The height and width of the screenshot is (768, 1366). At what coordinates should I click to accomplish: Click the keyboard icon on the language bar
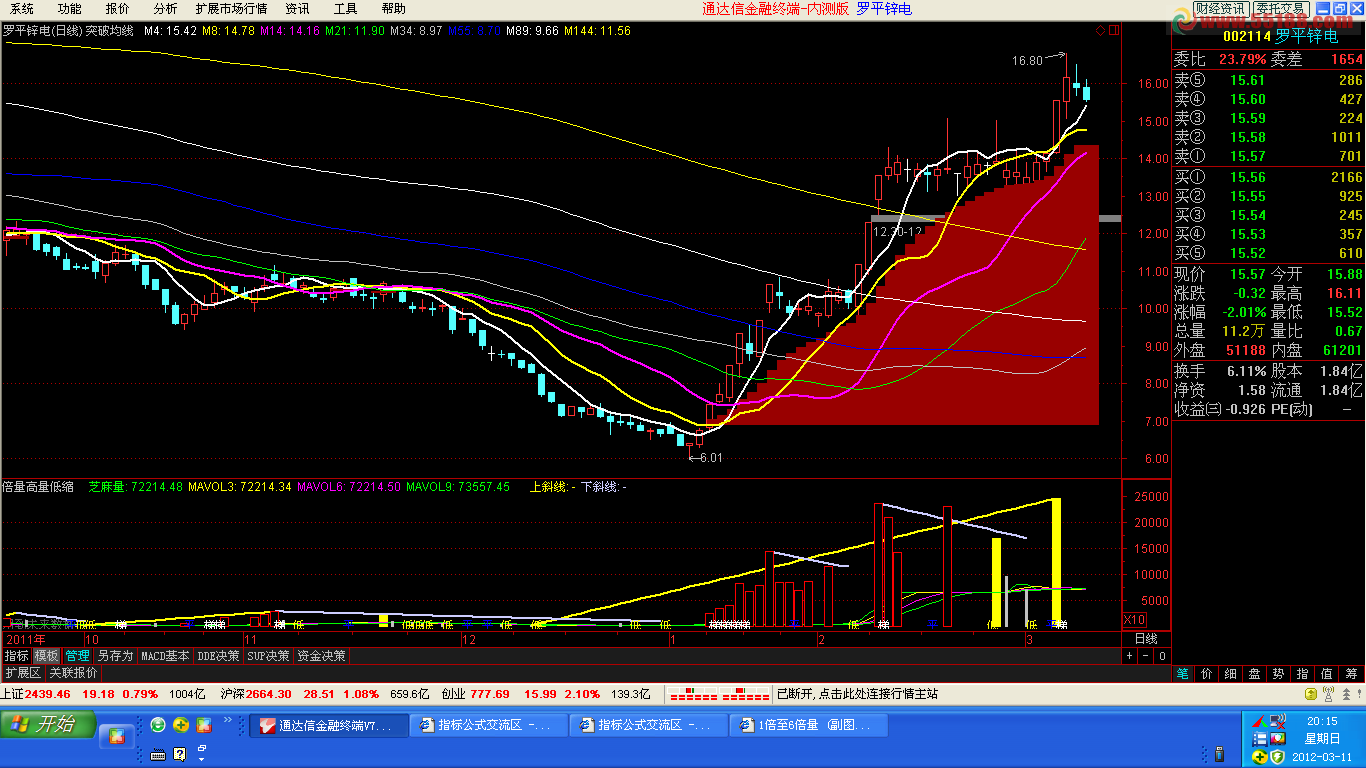[x=159, y=754]
